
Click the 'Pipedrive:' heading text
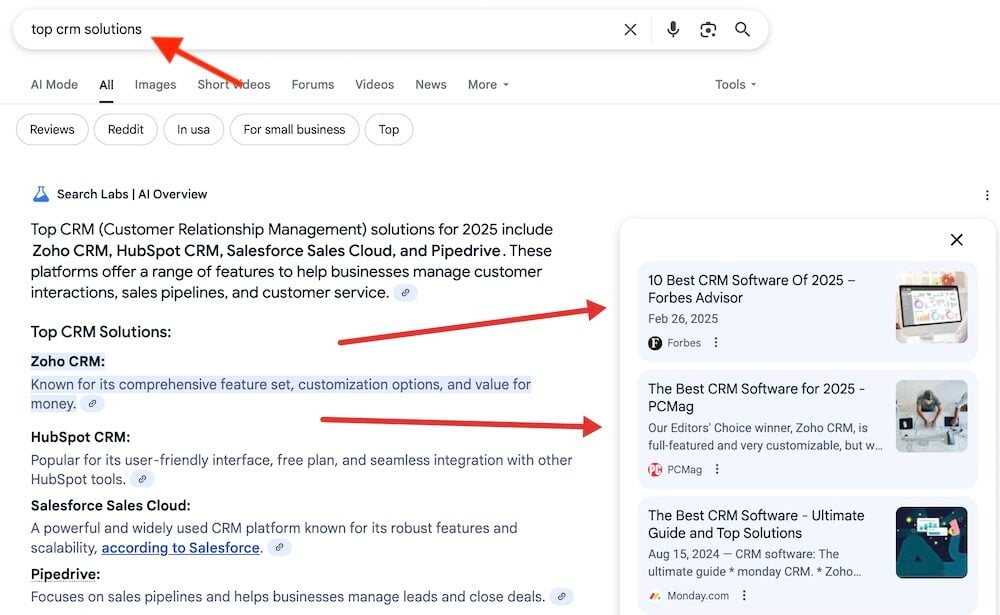[65, 574]
